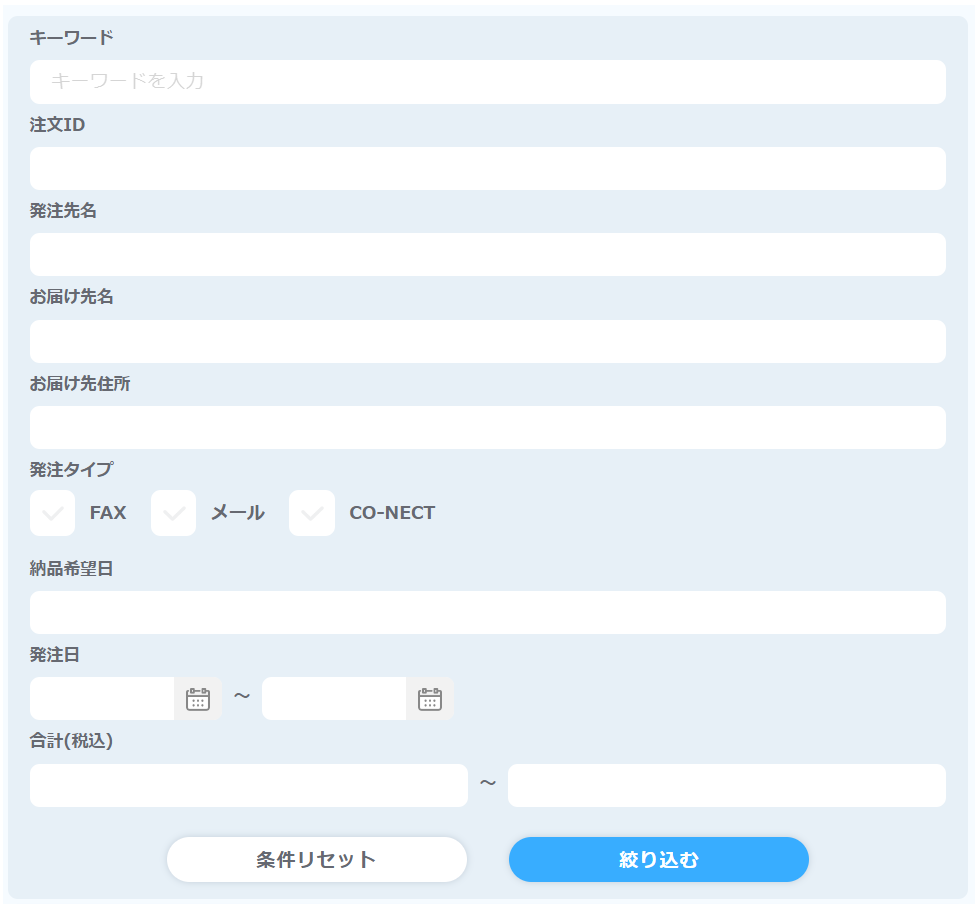The height and width of the screenshot is (910, 975).
Task: Check the CO-NECT checkbox
Action: click(x=312, y=513)
